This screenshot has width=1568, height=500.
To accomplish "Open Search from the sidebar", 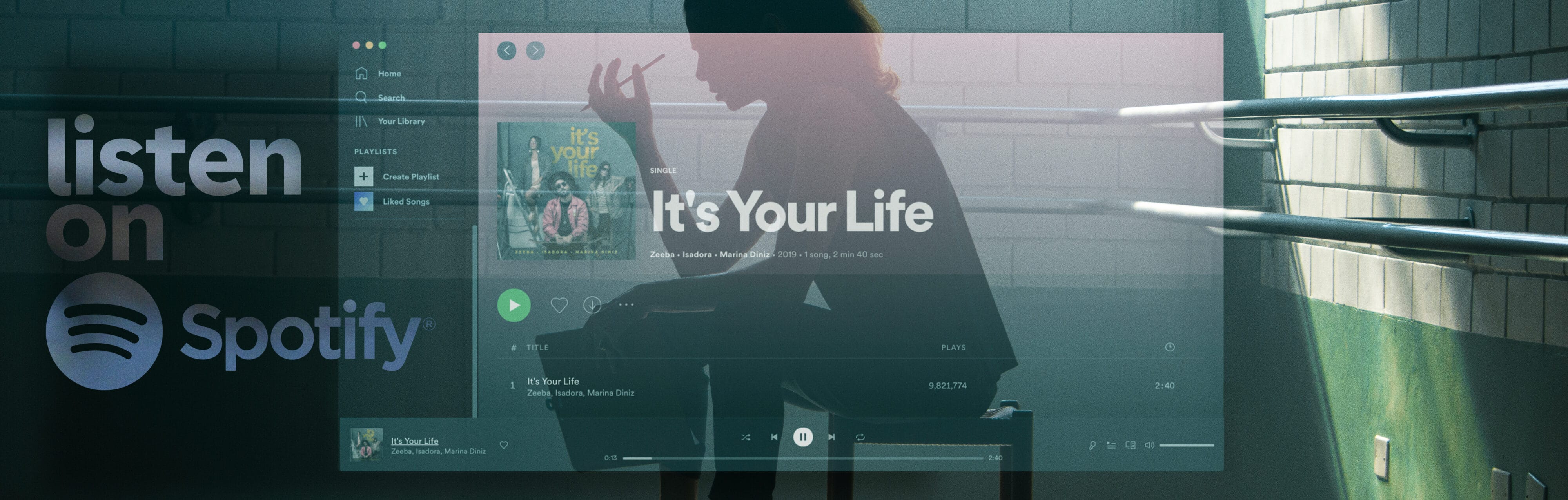I will pyautogui.click(x=390, y=97).
